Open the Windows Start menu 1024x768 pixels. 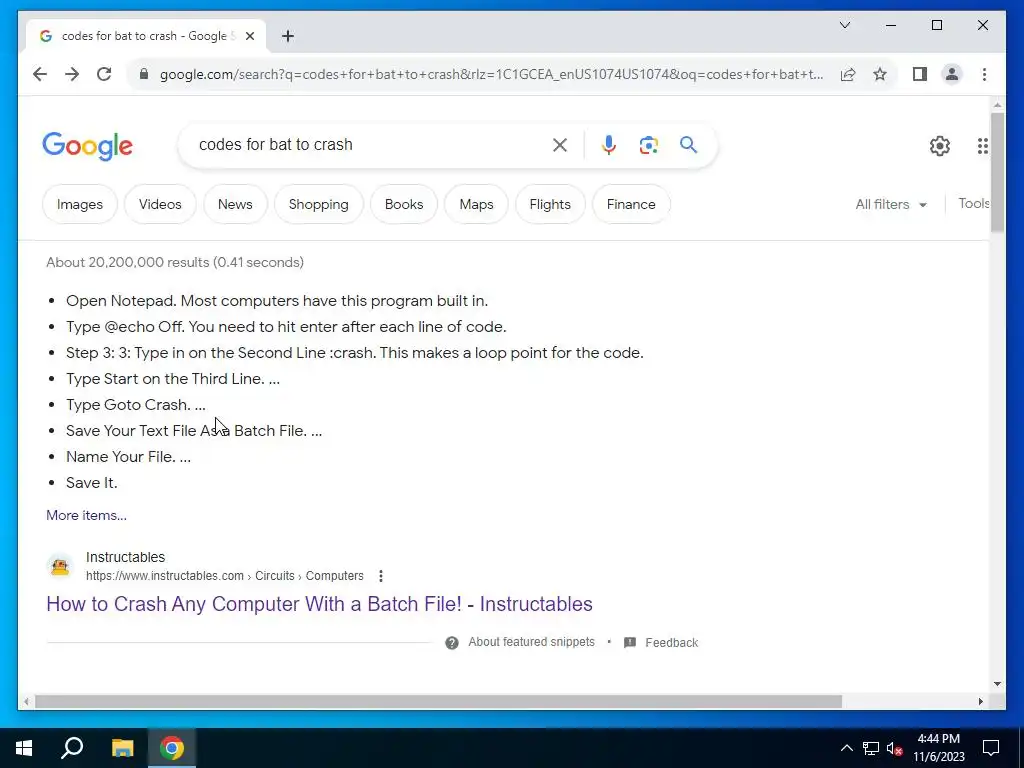pyautogui.click(x=24, y=748)
